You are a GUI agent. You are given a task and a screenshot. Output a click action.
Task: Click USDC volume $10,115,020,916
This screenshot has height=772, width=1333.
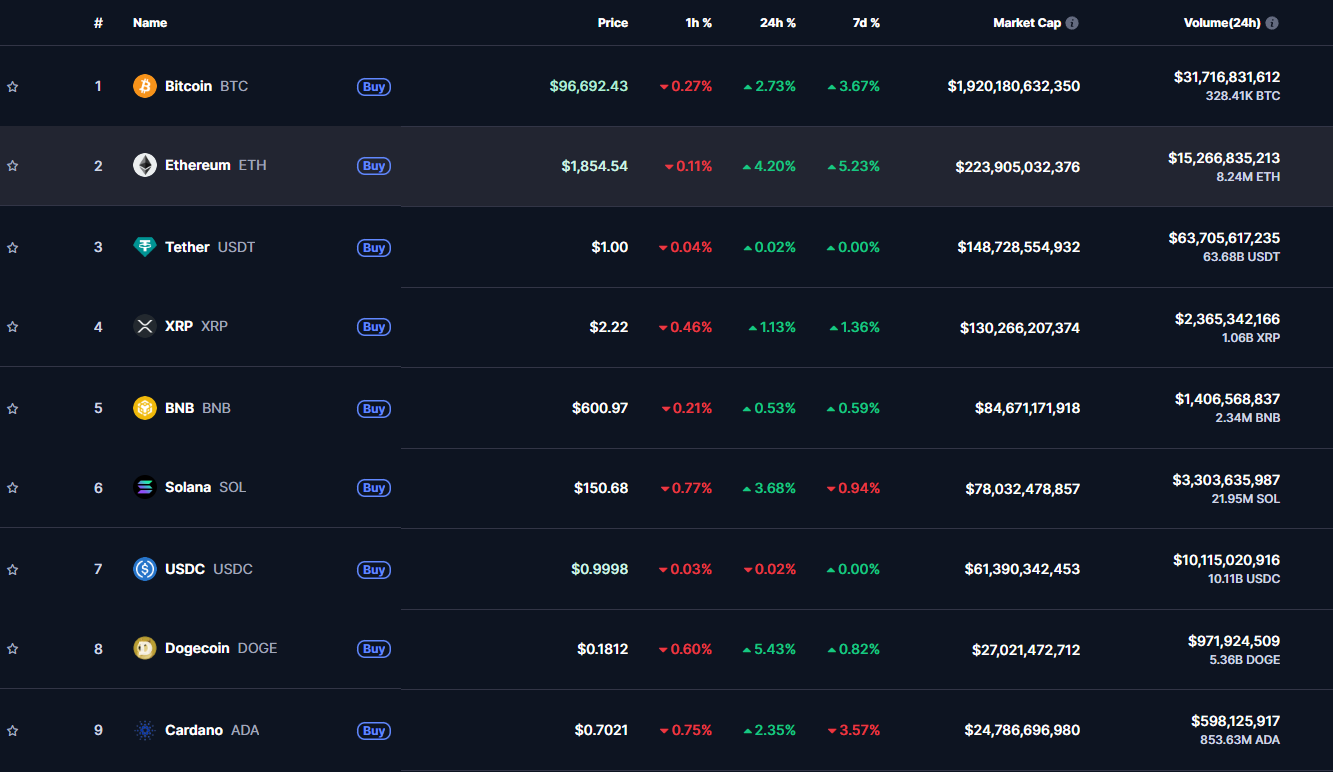pos(1226,560)
